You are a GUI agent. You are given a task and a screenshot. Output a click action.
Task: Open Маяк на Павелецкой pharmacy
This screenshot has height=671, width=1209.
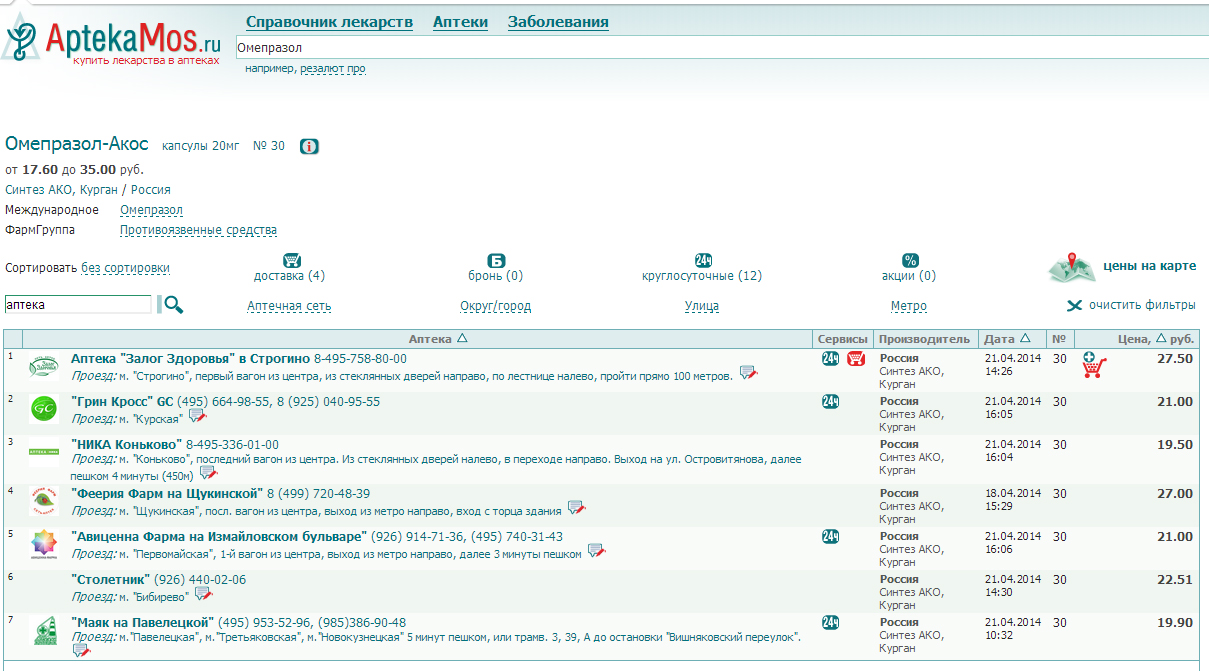pyautogui.click(x=143, y=622)
